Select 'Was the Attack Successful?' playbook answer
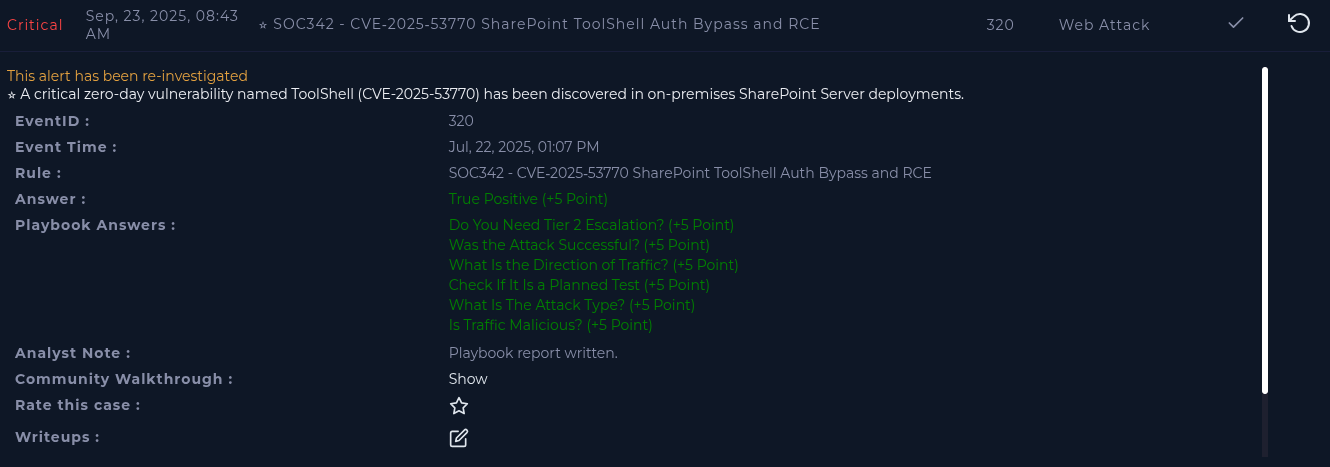Screen dimensions: 1330x467 click(x=579, y=245)
